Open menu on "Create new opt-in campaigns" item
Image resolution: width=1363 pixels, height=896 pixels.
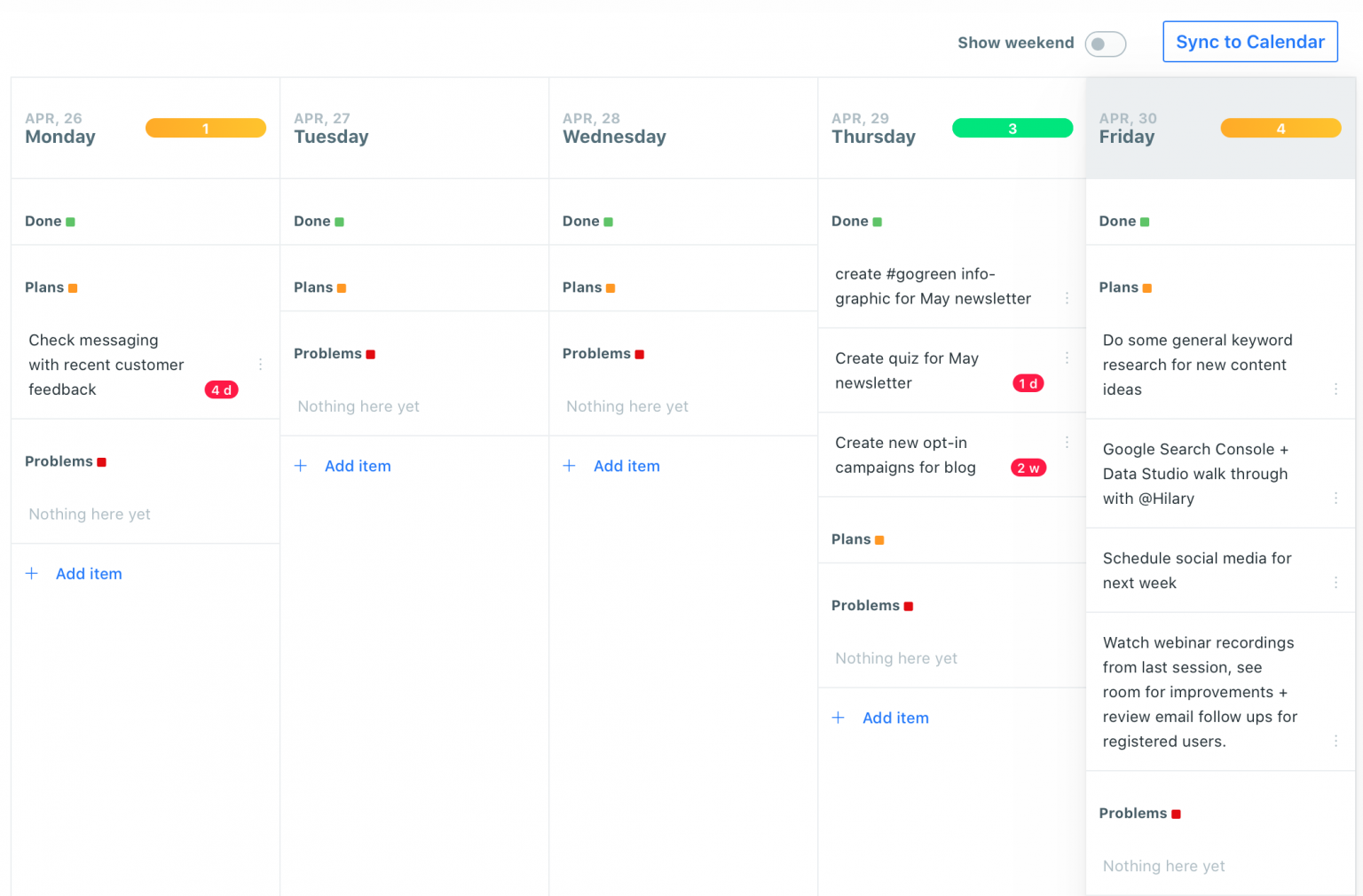click(x=1068, y=442)
